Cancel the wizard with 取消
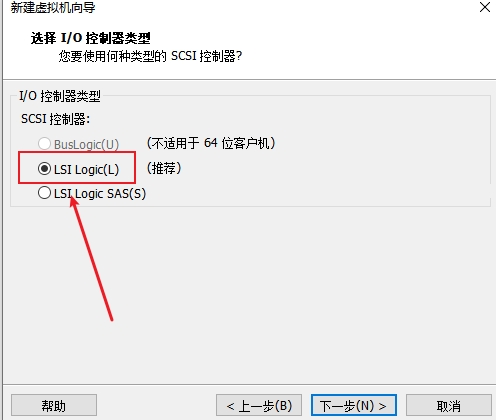The height and width of the screenshot is (420, 496). pyautogui.click(x=449, y=405)
